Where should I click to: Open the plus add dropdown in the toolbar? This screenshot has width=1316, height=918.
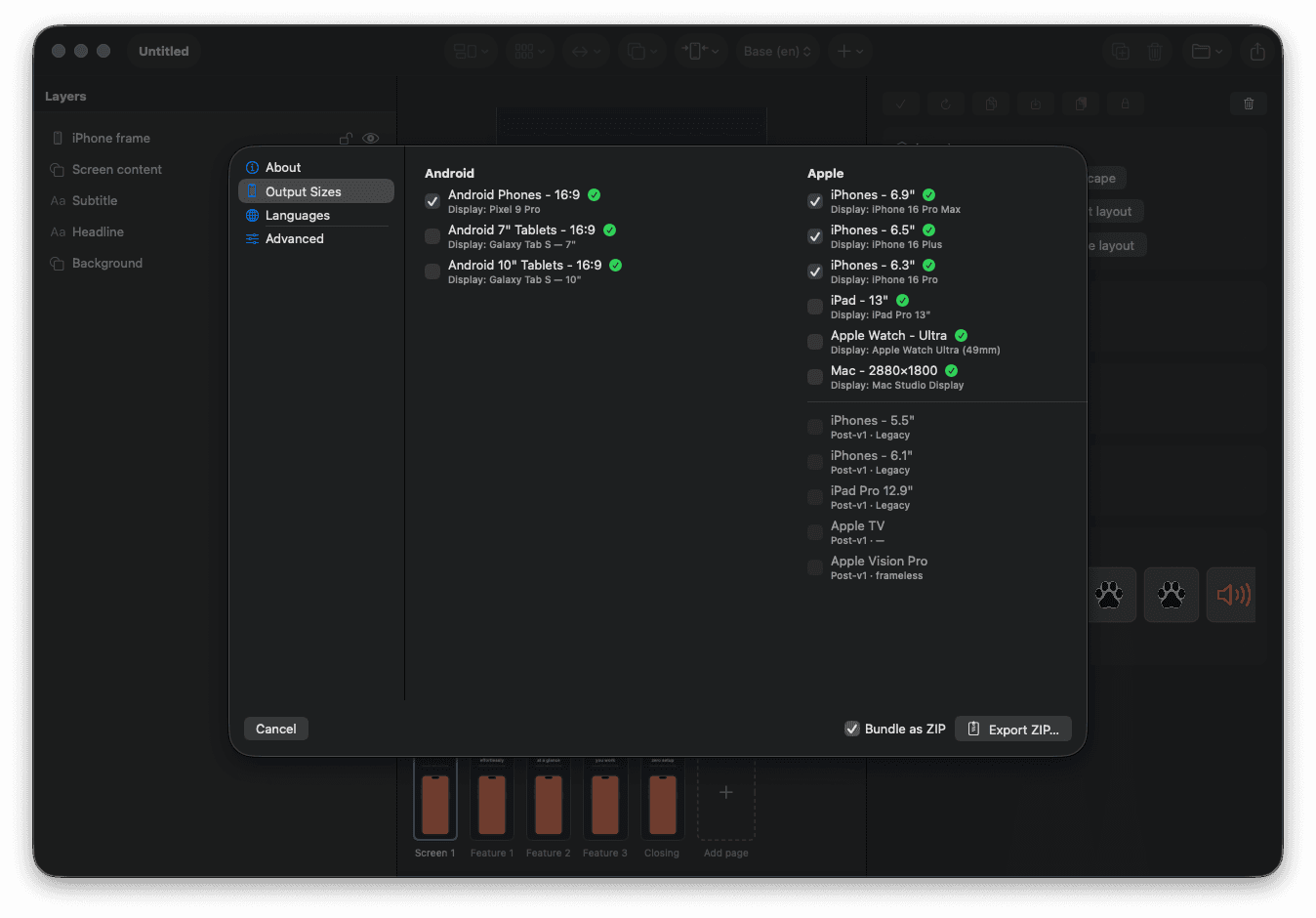(x=849, y=51)
